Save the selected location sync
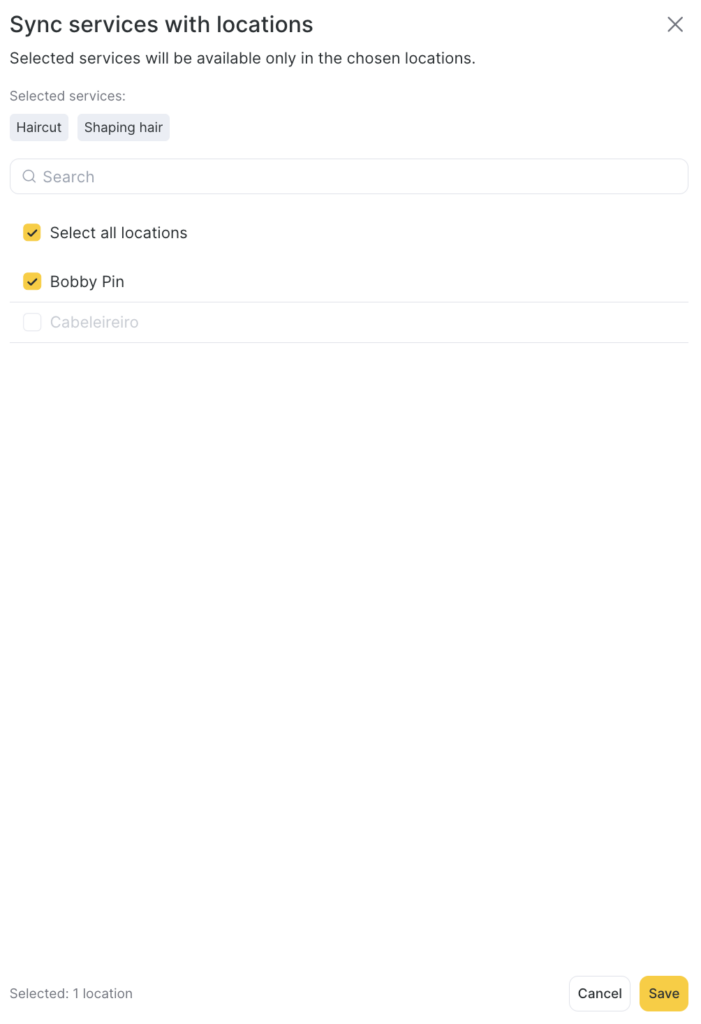The image size is (701, 1024). [663, 993]
